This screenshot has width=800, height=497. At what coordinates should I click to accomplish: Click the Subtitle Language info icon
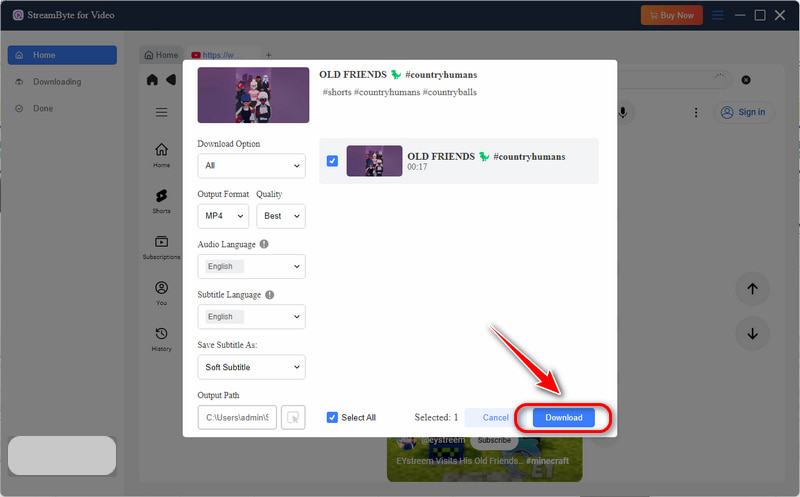tap(269, 294)
